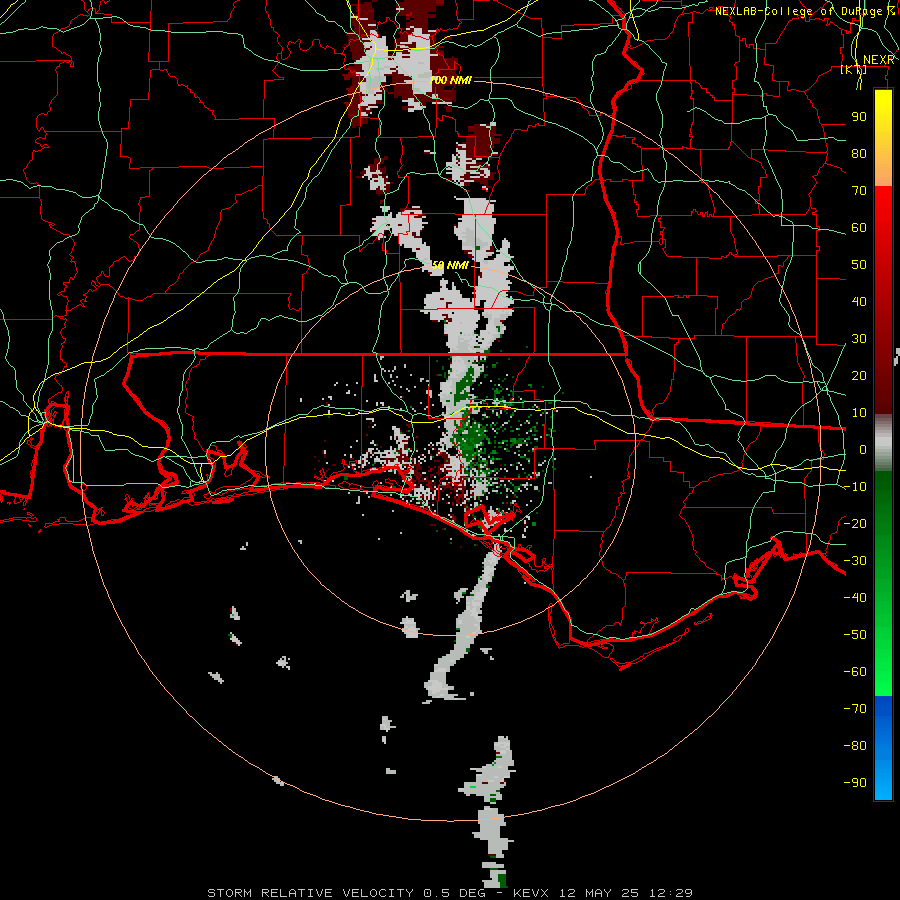Select the -70 value on the velocity scale
This screenshot has height=900, width=900.
(855, 709)
